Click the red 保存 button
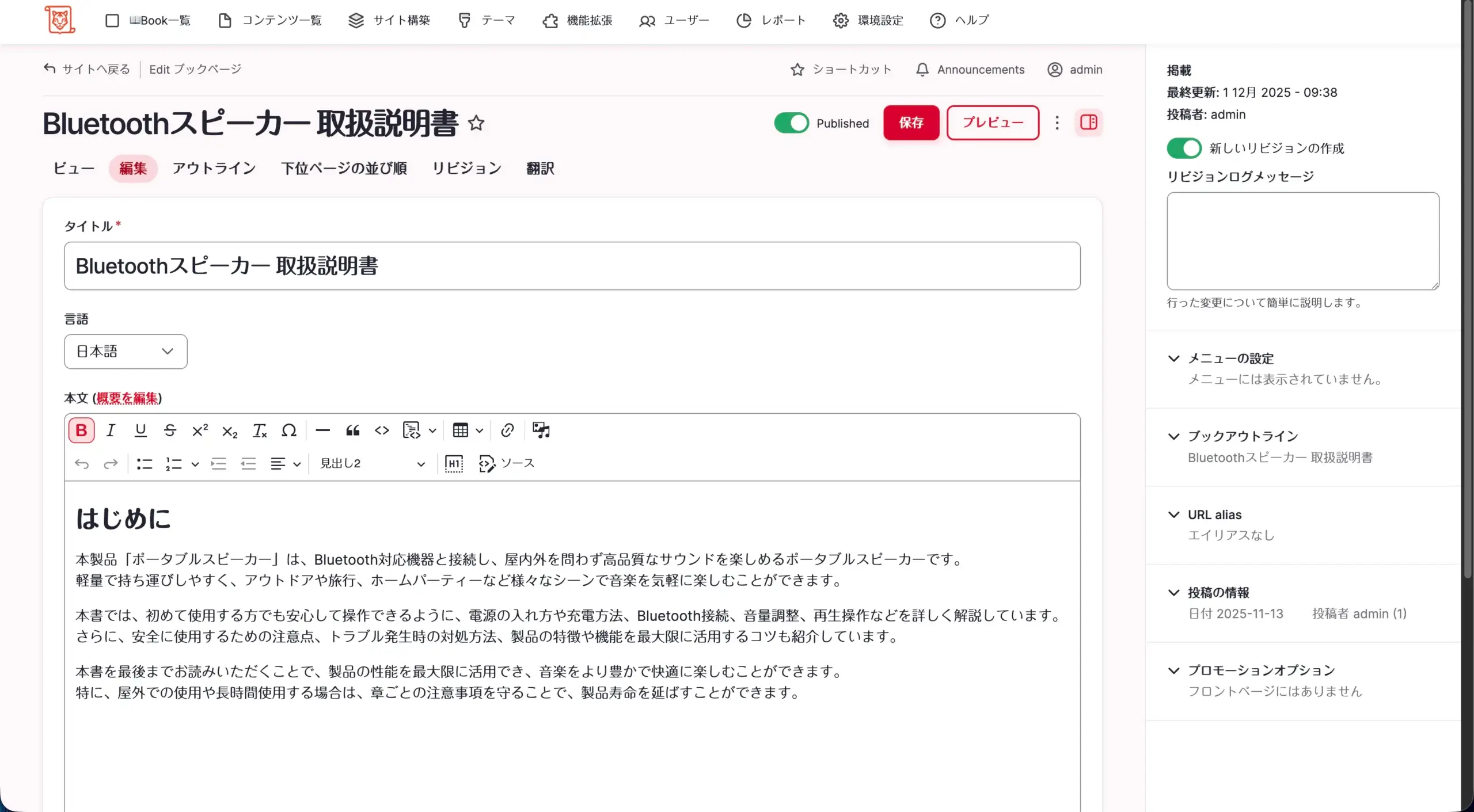 tap(911, 123)
